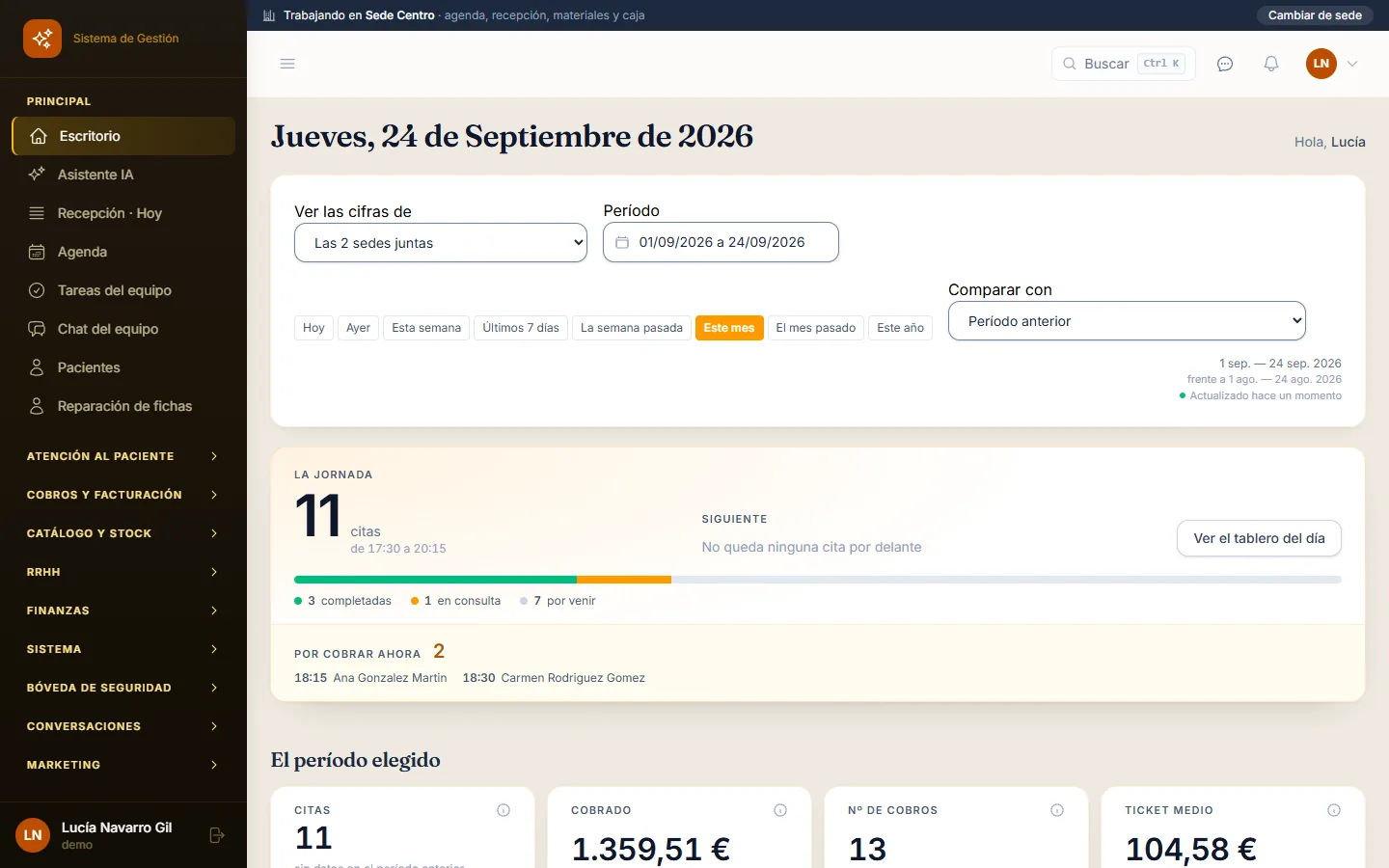The height and width of the screenshot is (868, 1389).
Task: Click the info icon on Nº de cobros card
Action: [1057, 810]
